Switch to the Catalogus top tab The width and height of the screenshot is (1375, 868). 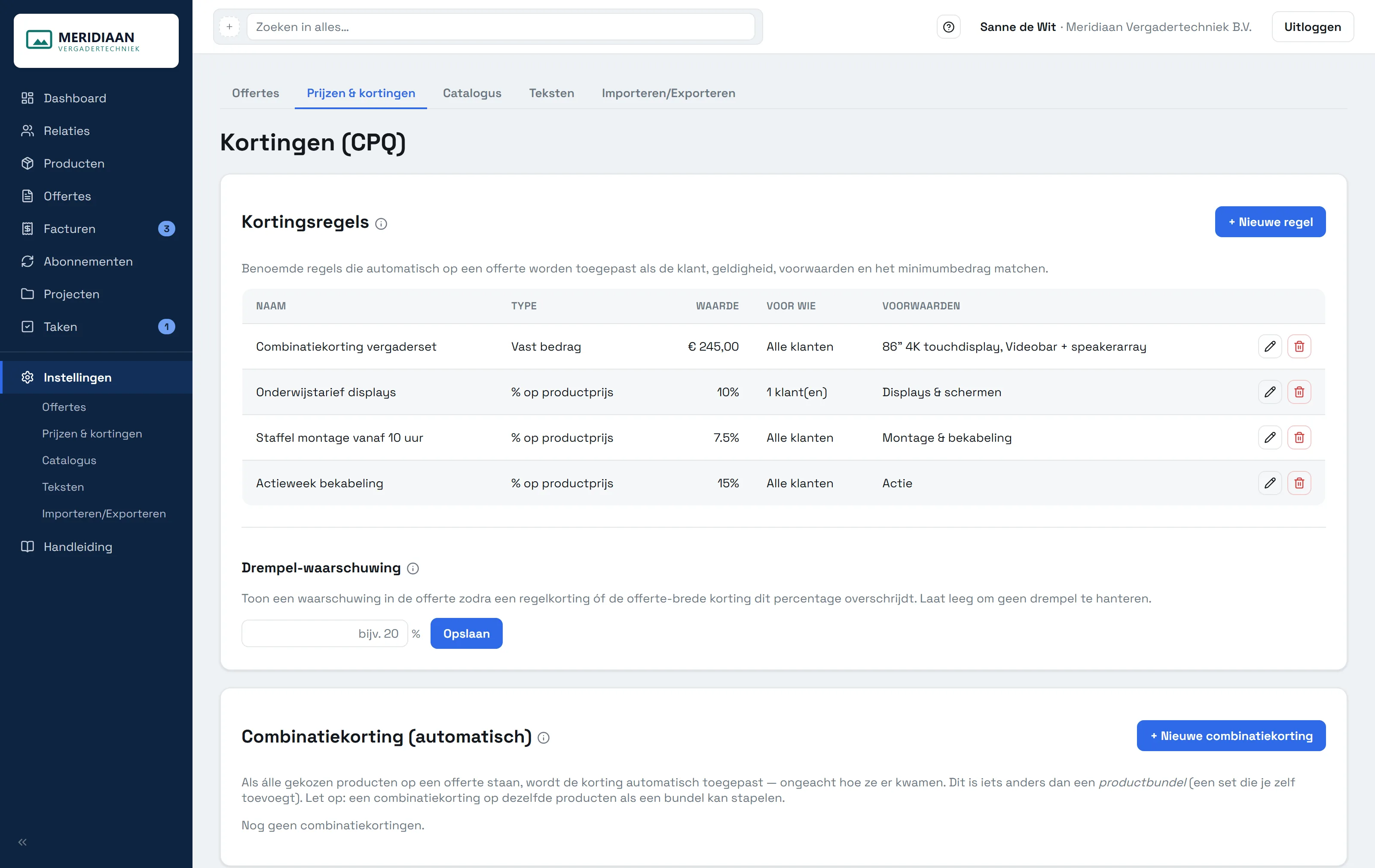pos(472,92)
